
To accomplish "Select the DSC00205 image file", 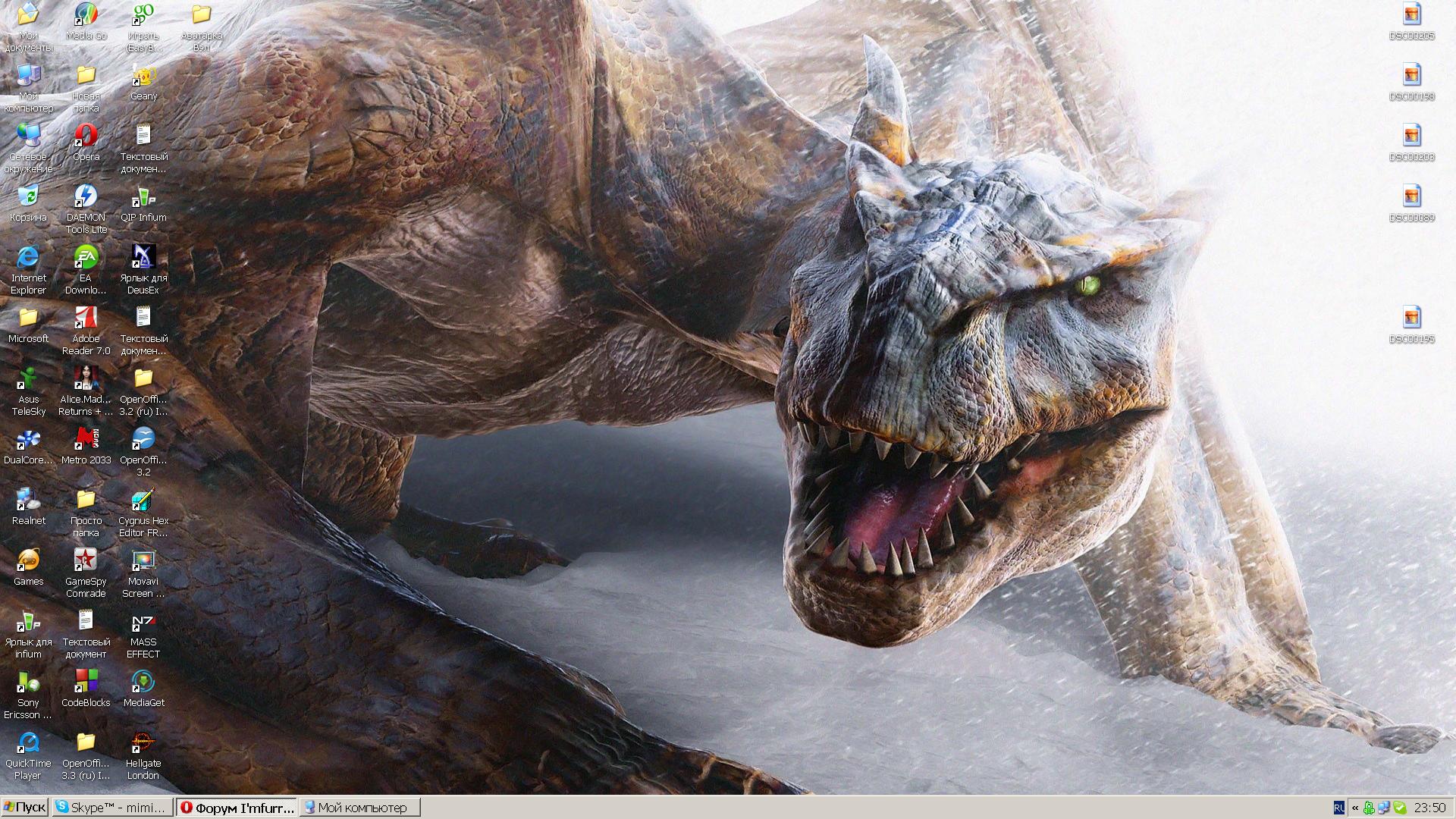I will click(1411, 21).
